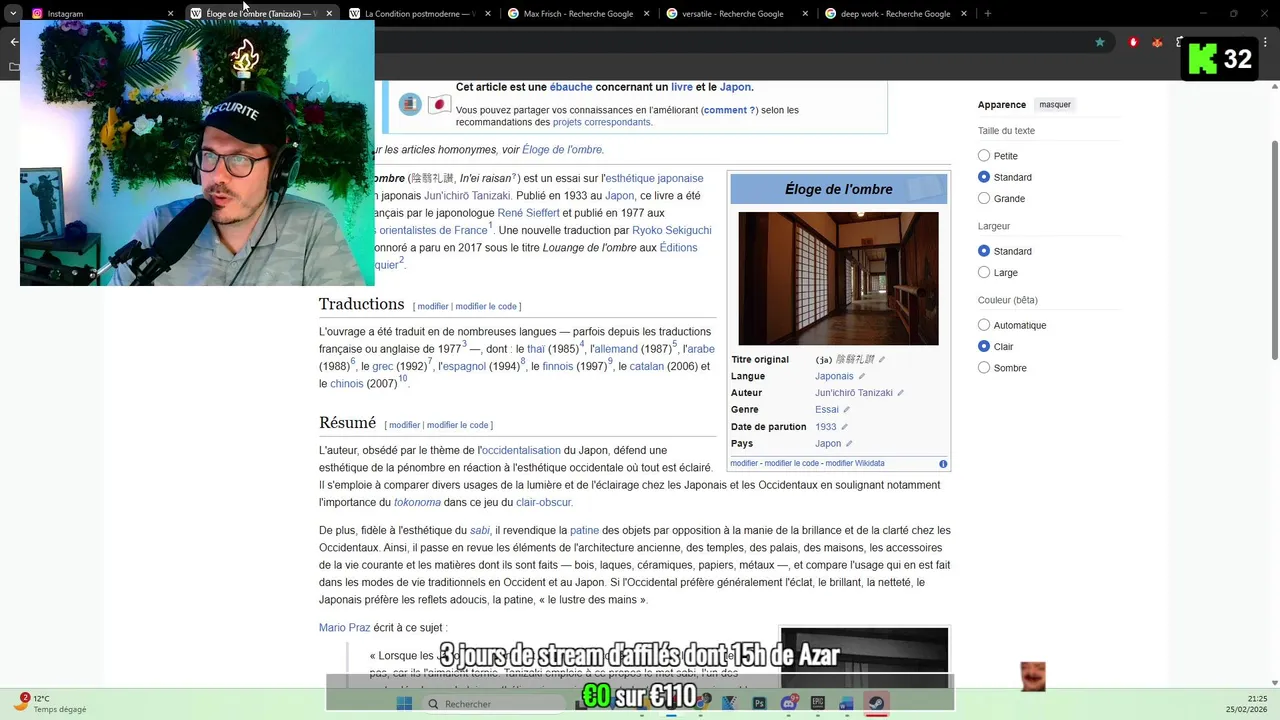Switch to versatile Google search tab
The image size is (1280, 720).
coord(737,14)
